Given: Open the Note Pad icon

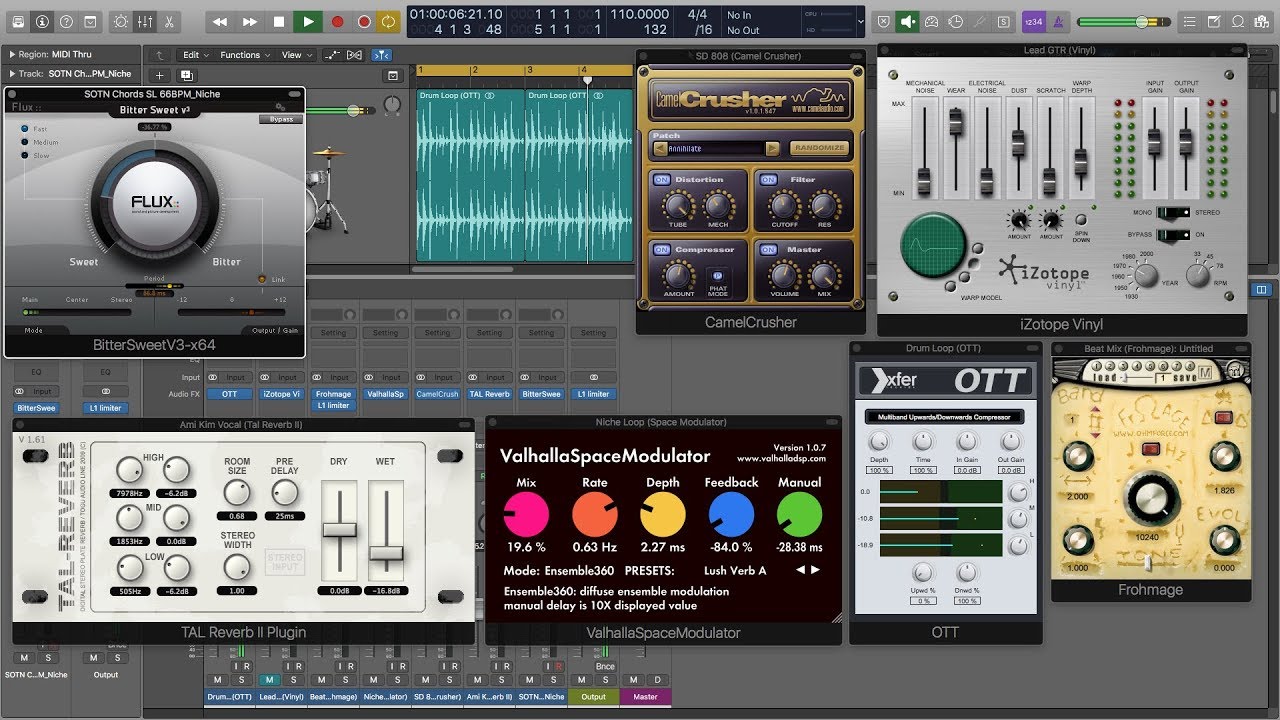Looking at the screenshot, I should tap(1216, 21).
